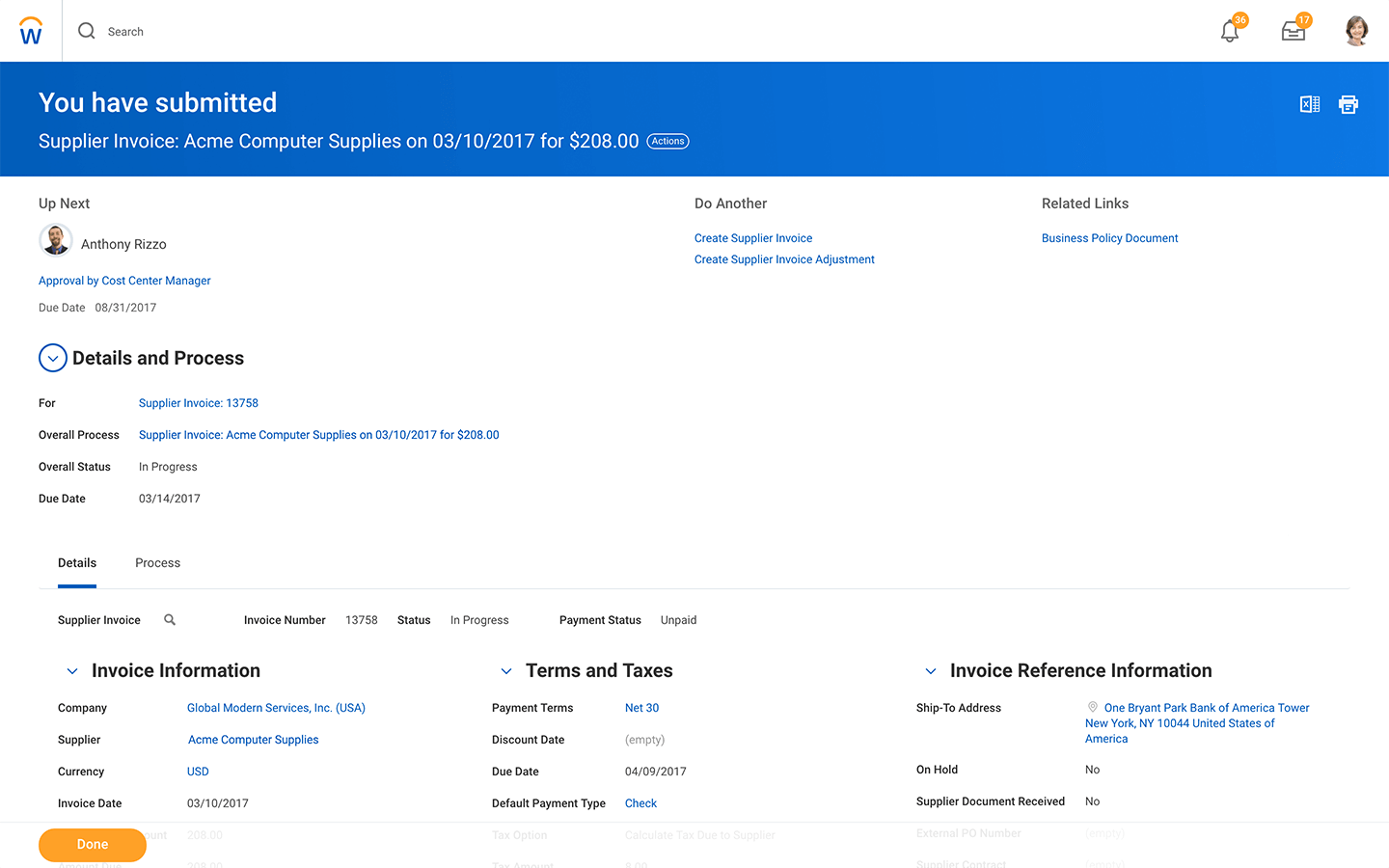The width and height of the screenshot is (1389, 868).
Task: Click the Supplier Invoice lookup magnifier icon
Action: click(170, 620)
